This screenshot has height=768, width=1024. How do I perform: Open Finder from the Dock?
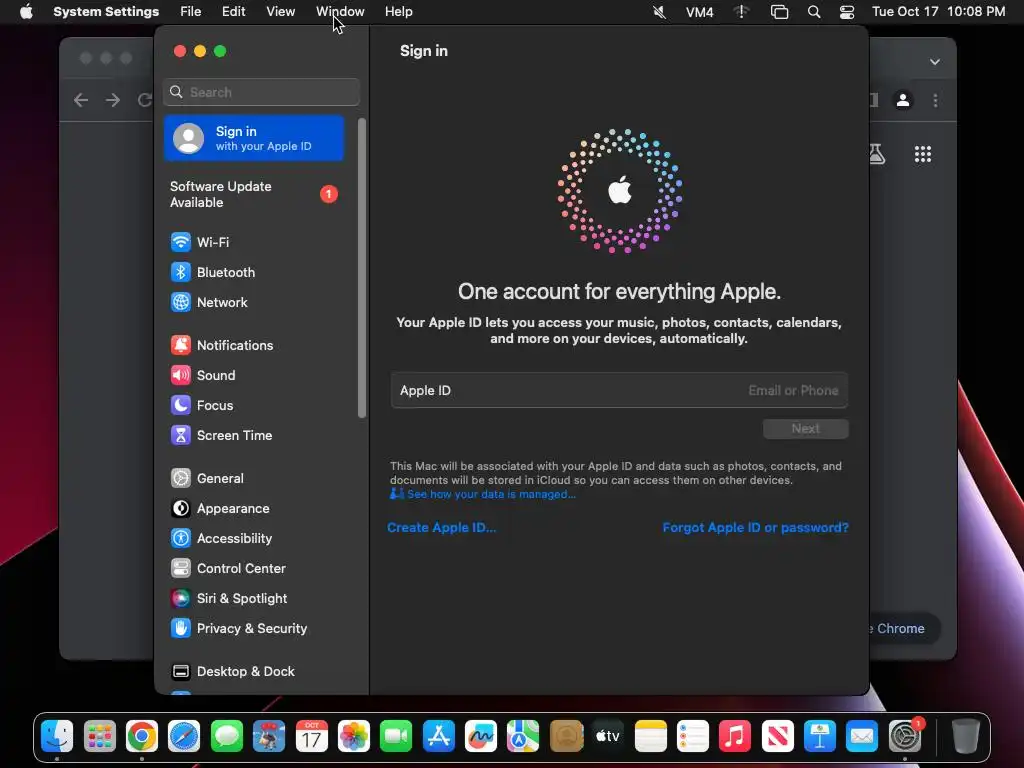point(57,737)
